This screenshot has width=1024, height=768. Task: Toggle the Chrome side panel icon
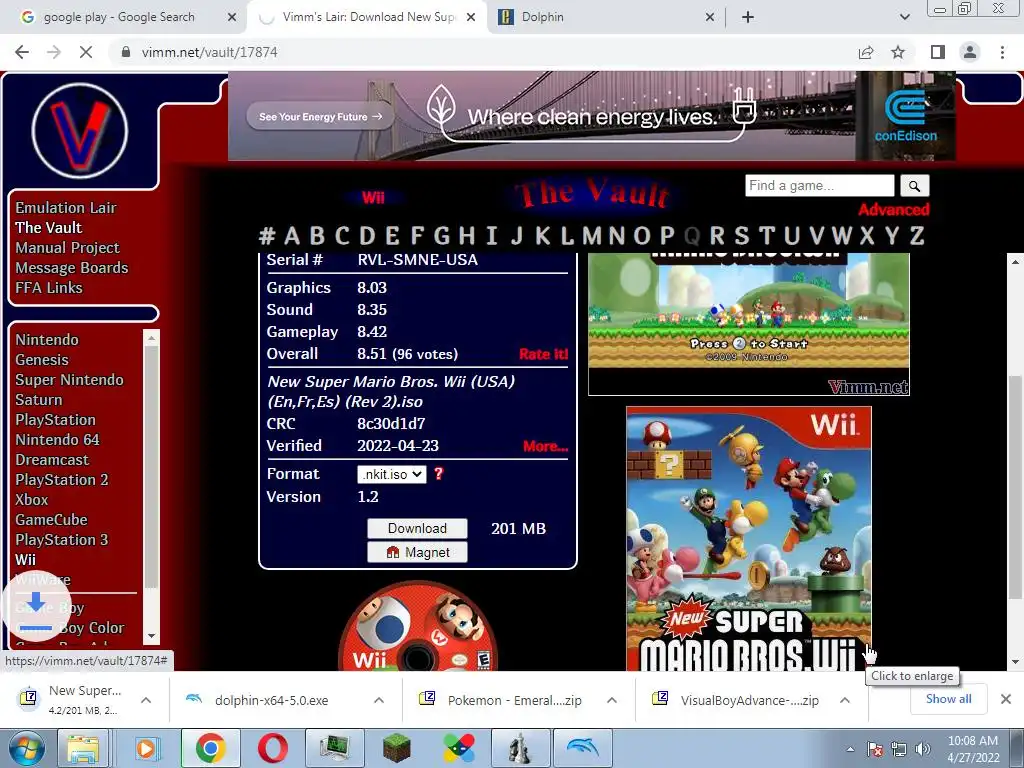938,52
